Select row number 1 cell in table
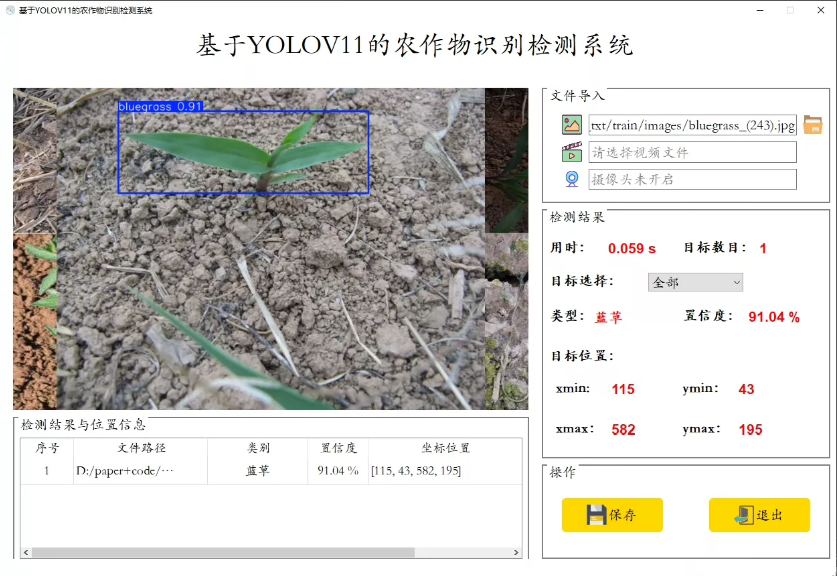The height and width of the screenshot is (576, 837). coord(47,471)
